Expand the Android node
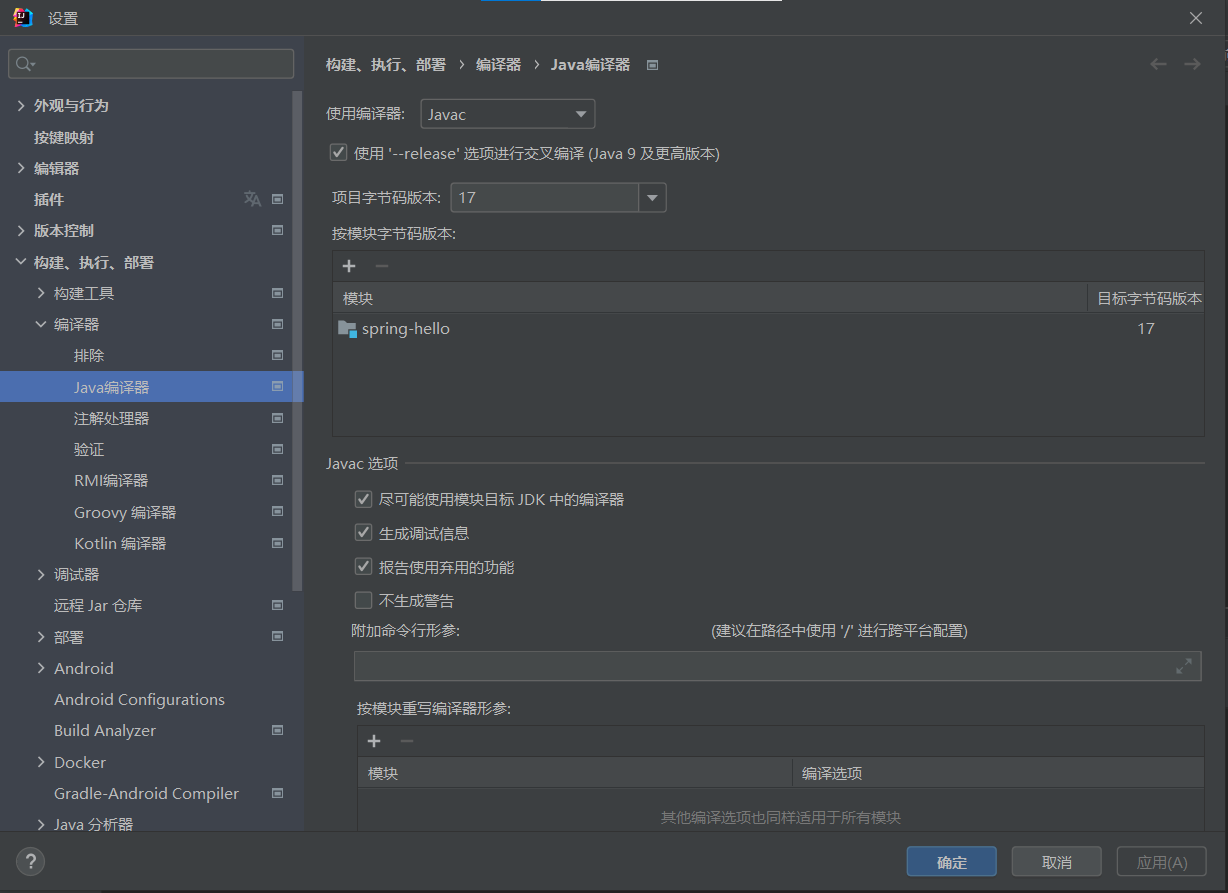Viewport: 1228px width, 893px height. click(x=41, y=668)
